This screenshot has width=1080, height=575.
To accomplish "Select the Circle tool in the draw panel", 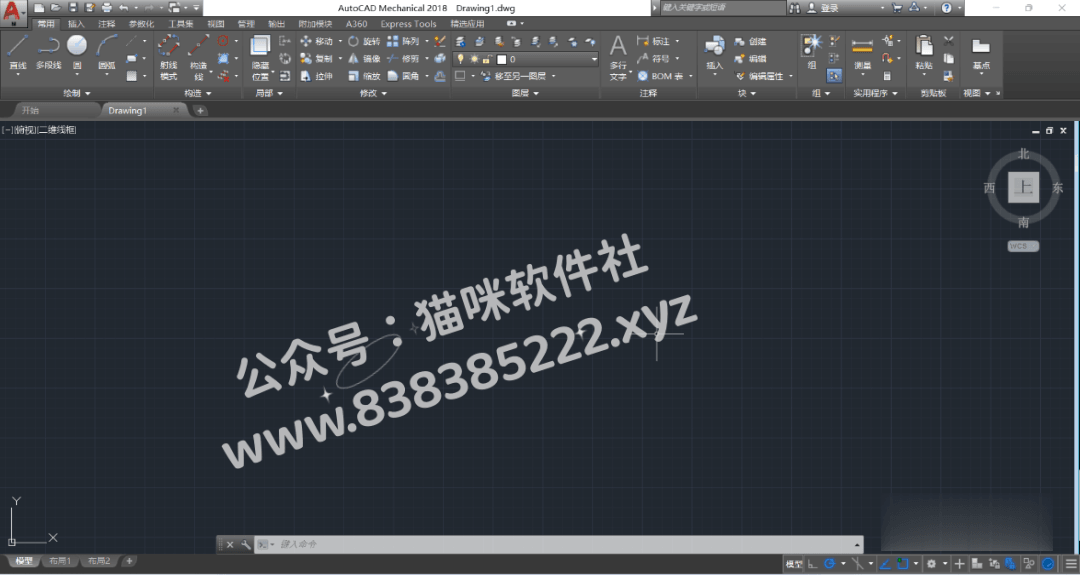I will (x=77, y=52).
